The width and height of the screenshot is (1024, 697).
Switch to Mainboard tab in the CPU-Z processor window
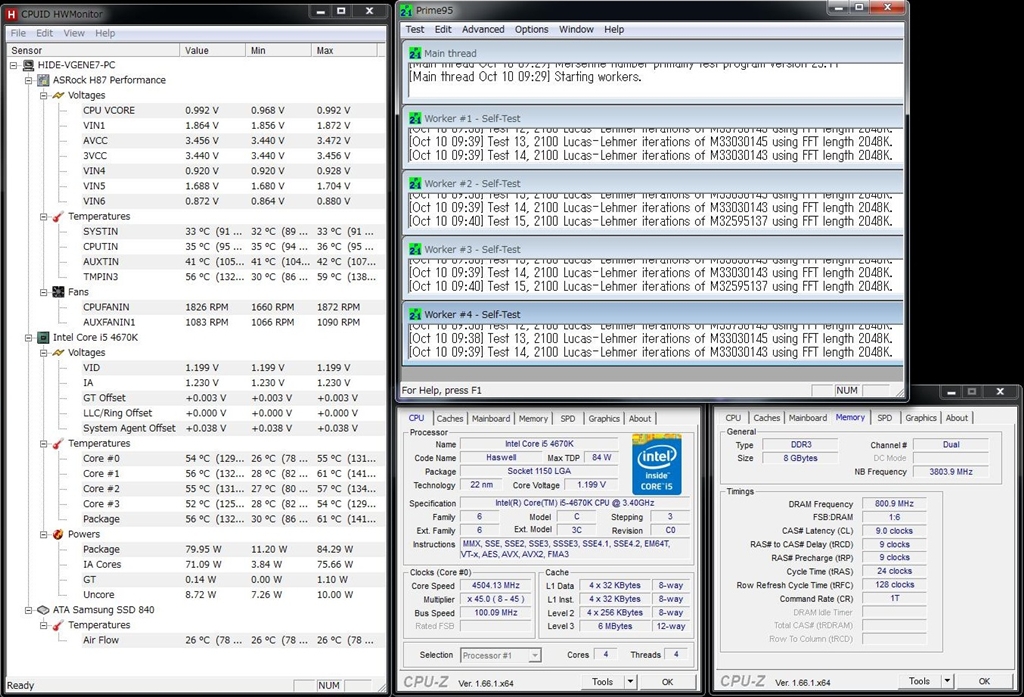(490, 419)
